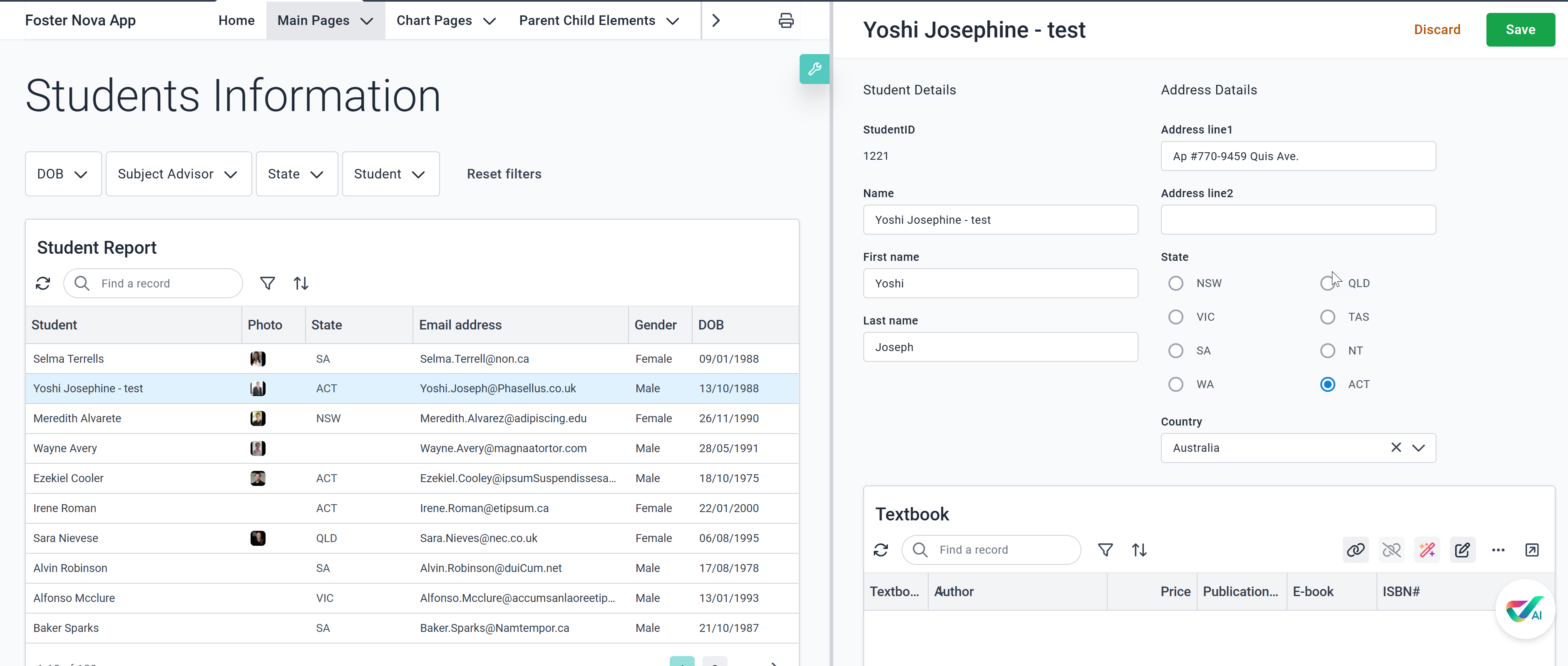Click the link record icon in Textbook
This screenshot has height=666, width=1568.
1355,550
